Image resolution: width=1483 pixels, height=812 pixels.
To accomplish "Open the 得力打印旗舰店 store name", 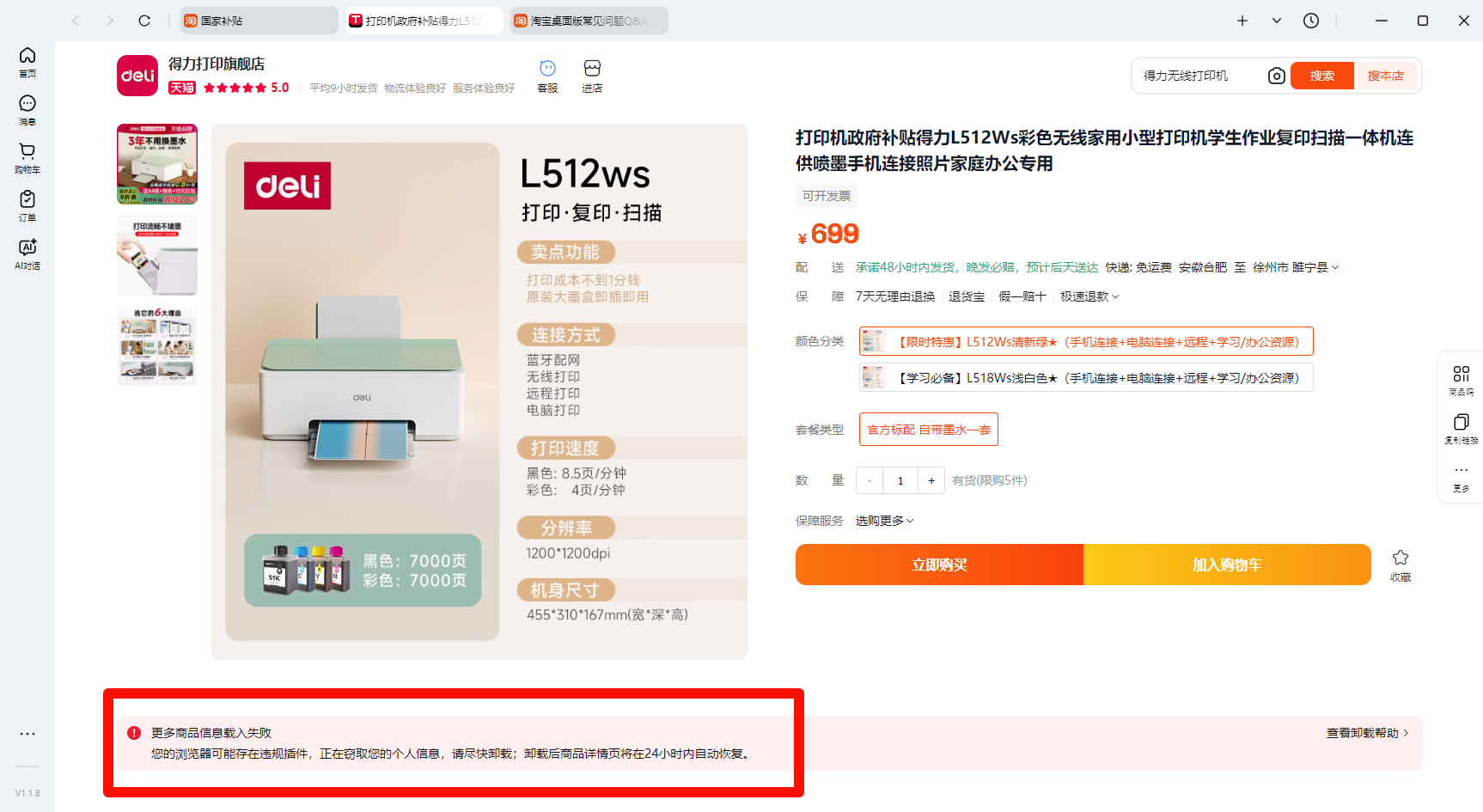I will tap(217, 64).
